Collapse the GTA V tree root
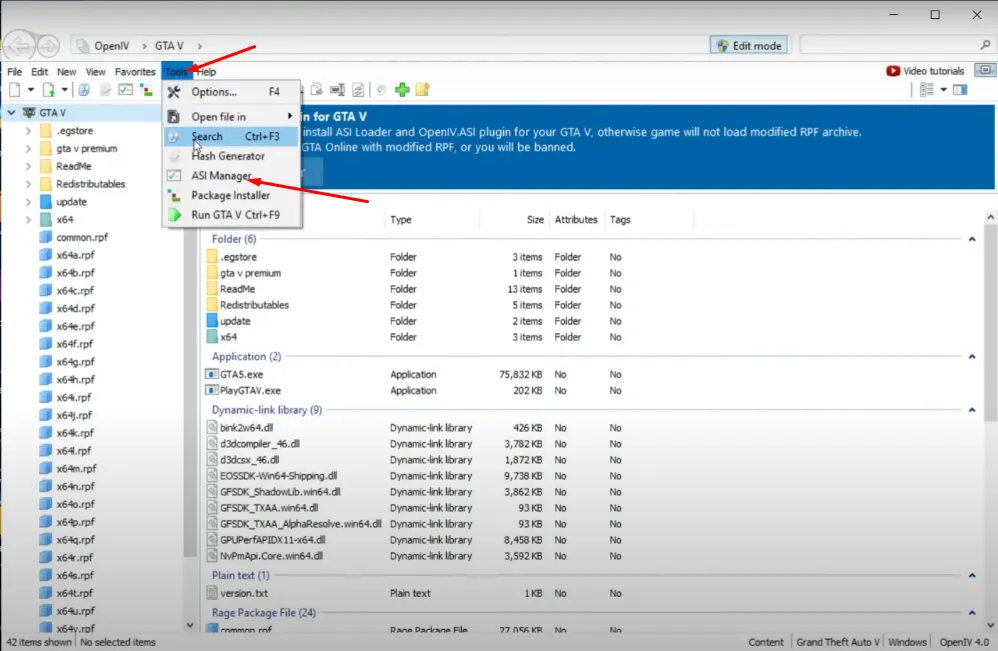Image resolution: width=998 pixels, height=651 pixels. [11, 113]
